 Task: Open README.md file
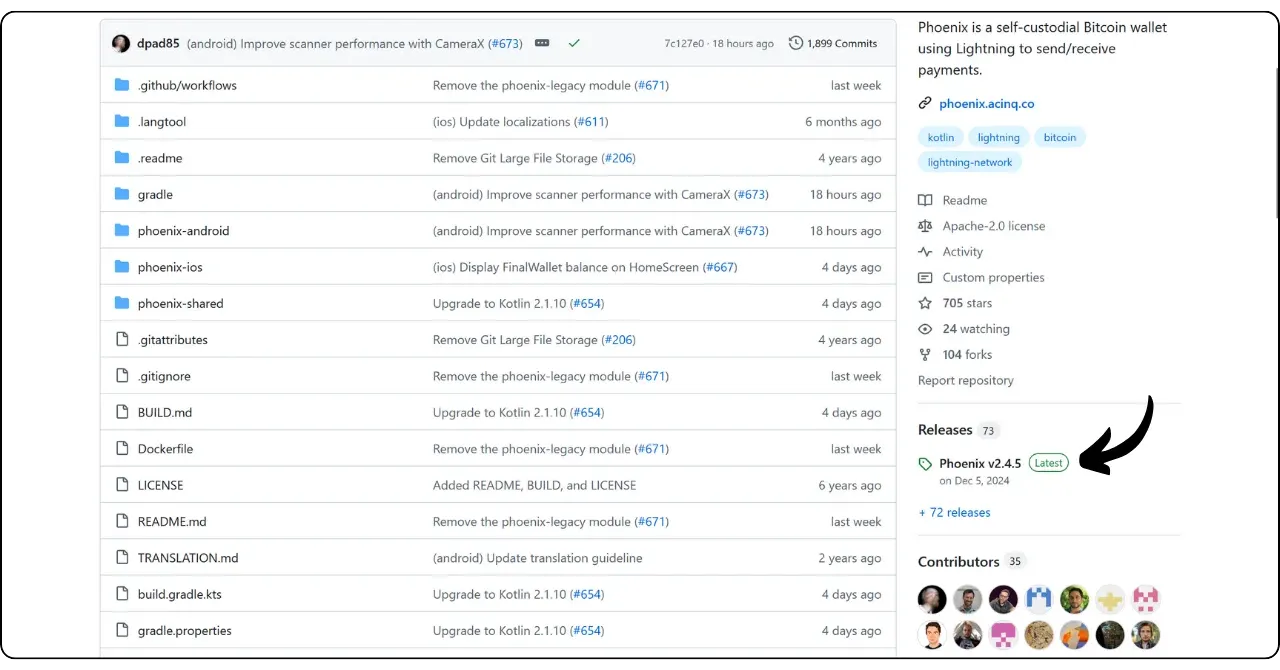click(172, 522)
